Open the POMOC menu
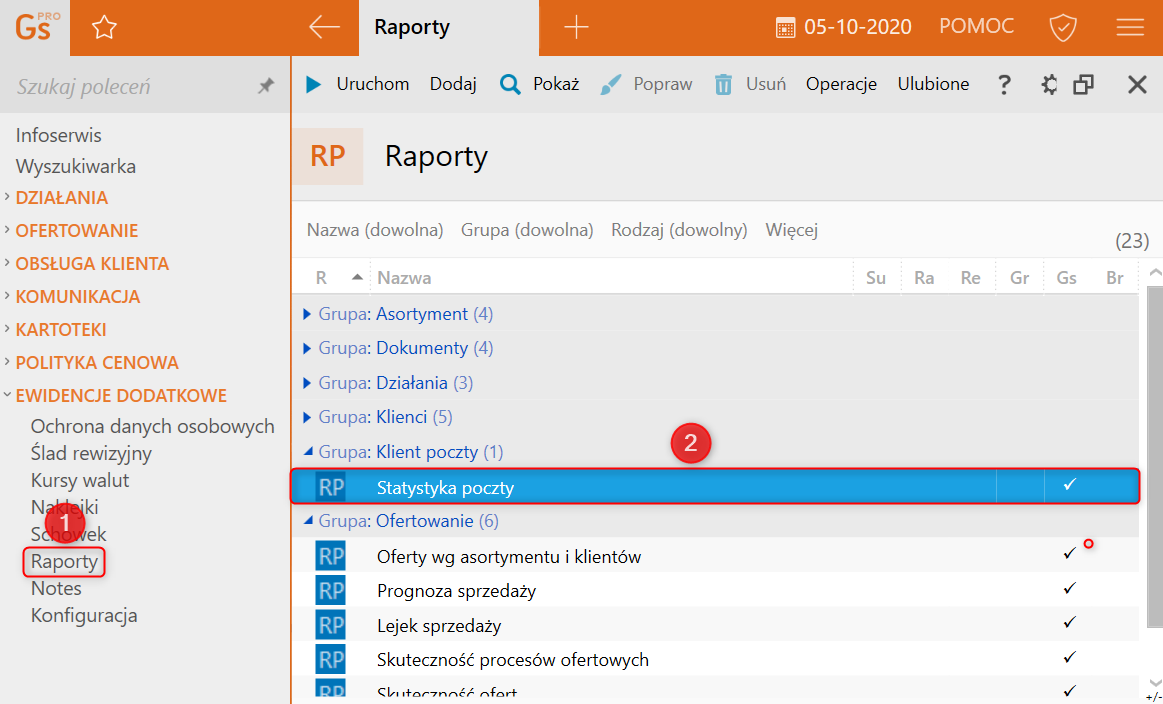 tap(976, 27)
